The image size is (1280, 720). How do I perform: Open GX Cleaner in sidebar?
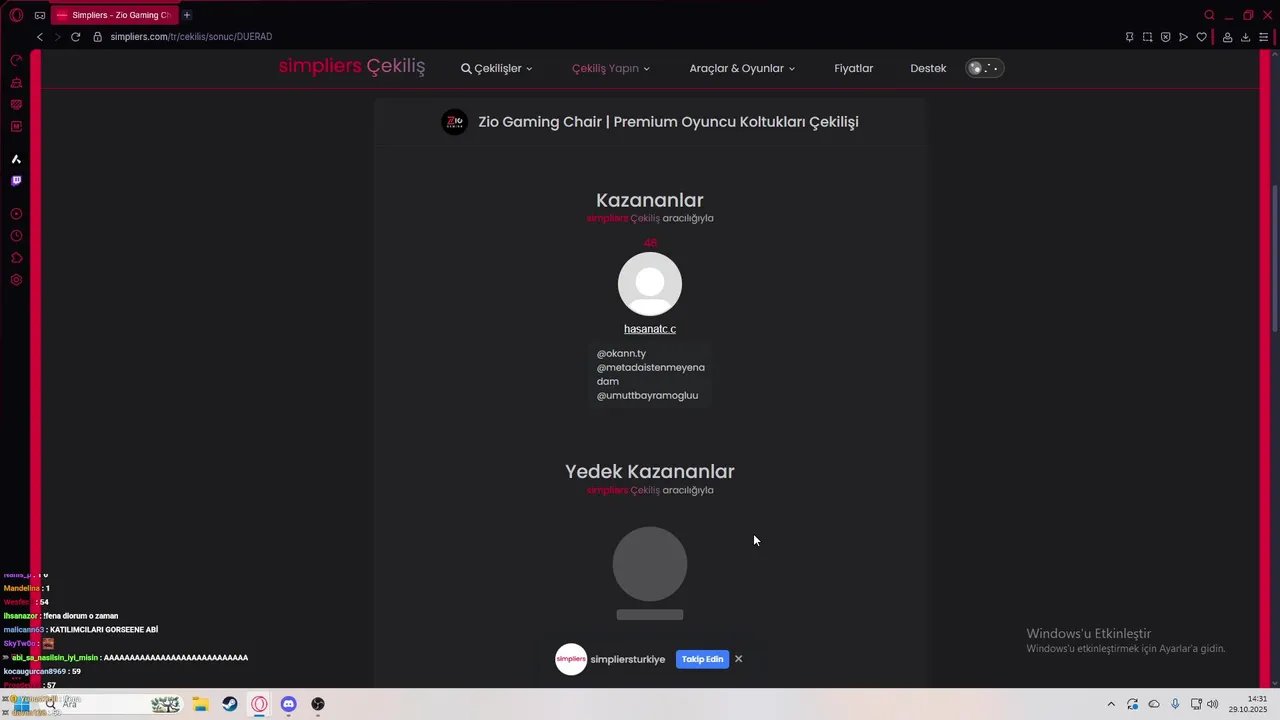16,83
